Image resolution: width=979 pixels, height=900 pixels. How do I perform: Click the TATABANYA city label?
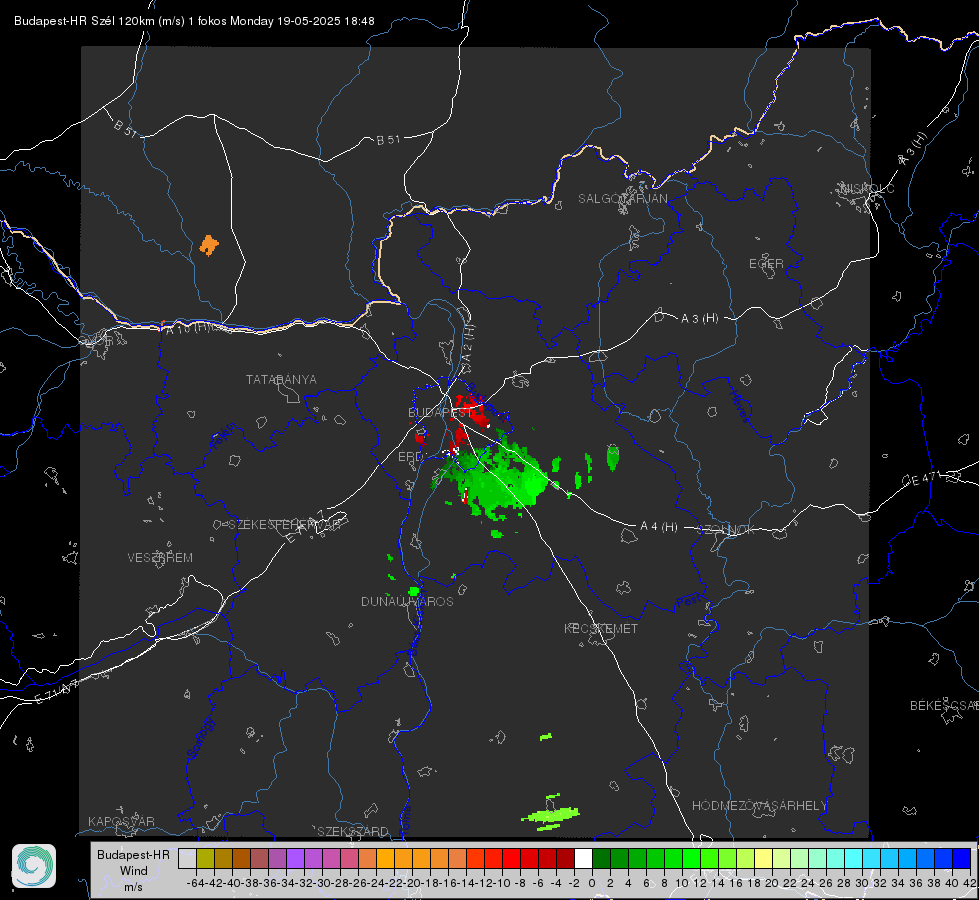[x=281, y=379]
